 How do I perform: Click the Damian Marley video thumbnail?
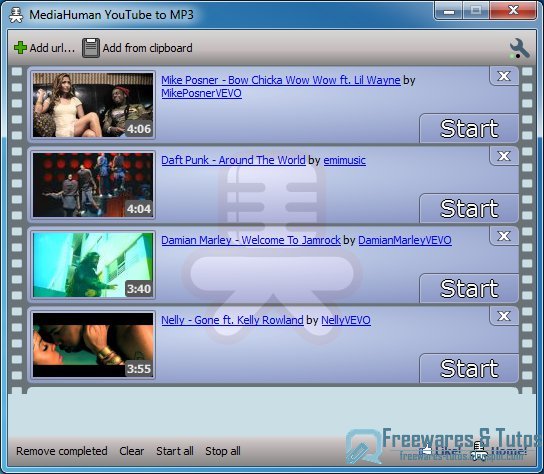(93, 265)
